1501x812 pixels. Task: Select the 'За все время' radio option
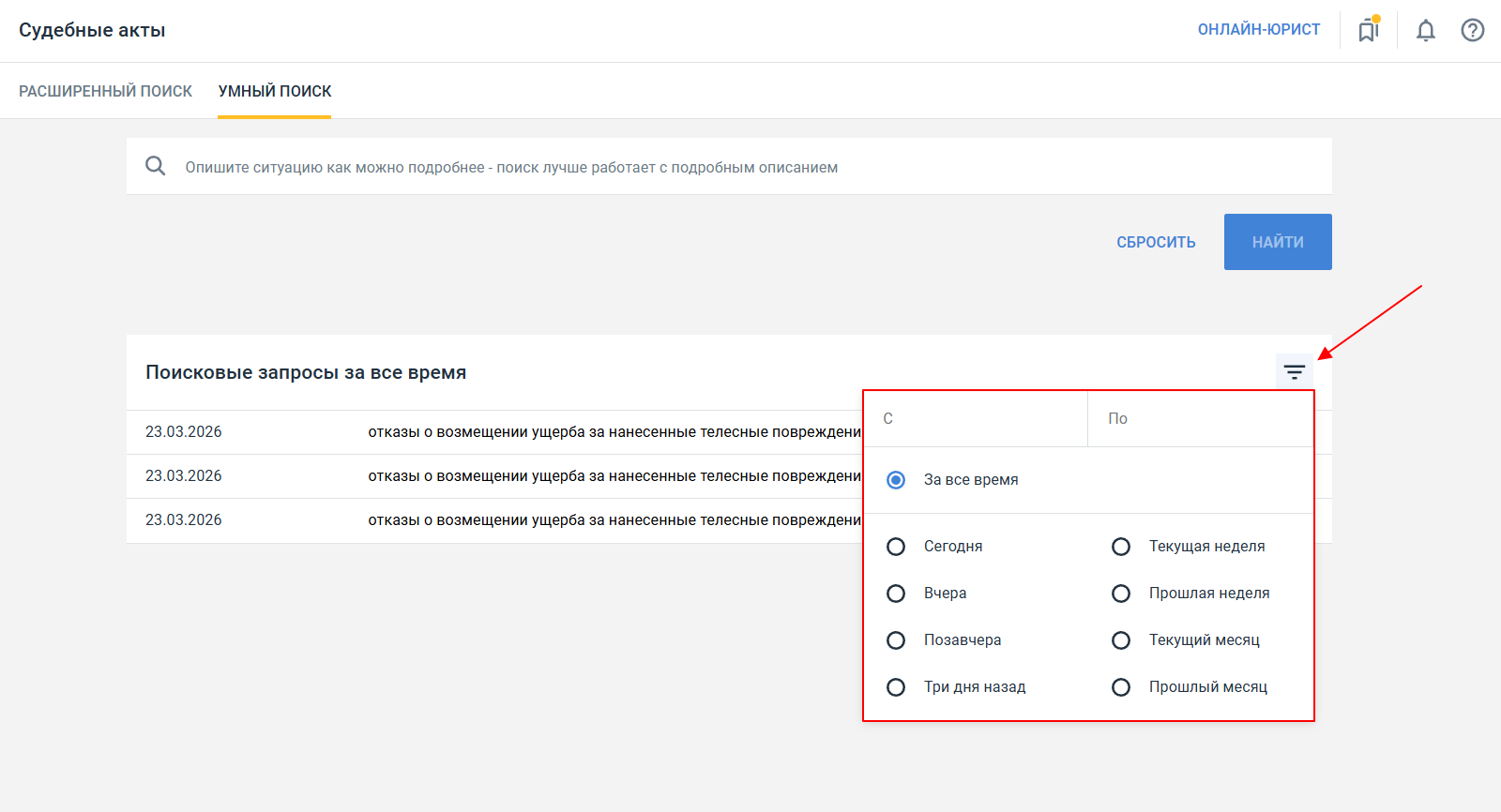pos(896,480)
